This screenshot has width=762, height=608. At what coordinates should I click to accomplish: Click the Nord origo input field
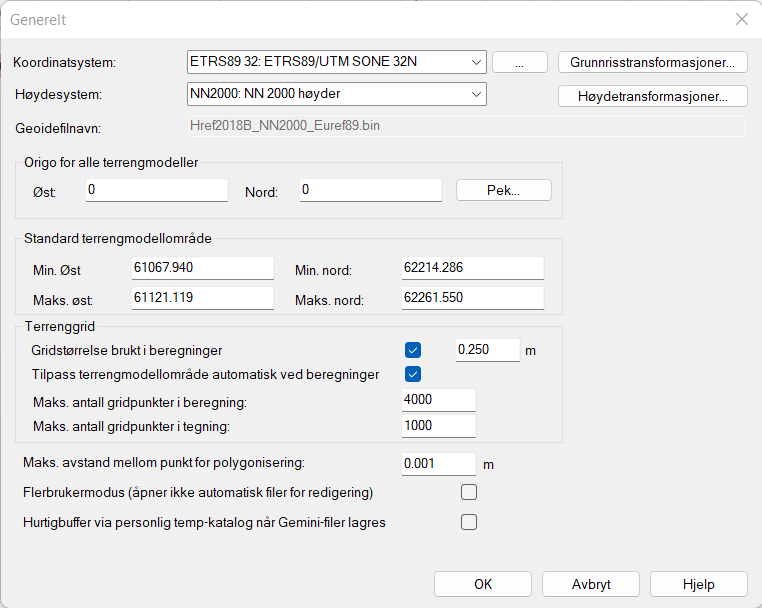(370, 190)
